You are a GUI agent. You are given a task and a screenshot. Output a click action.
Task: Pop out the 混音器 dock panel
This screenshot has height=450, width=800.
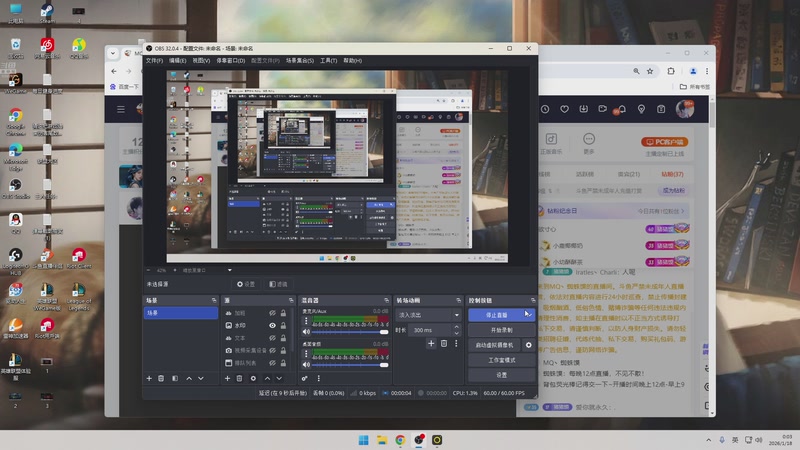coord(386,301)
